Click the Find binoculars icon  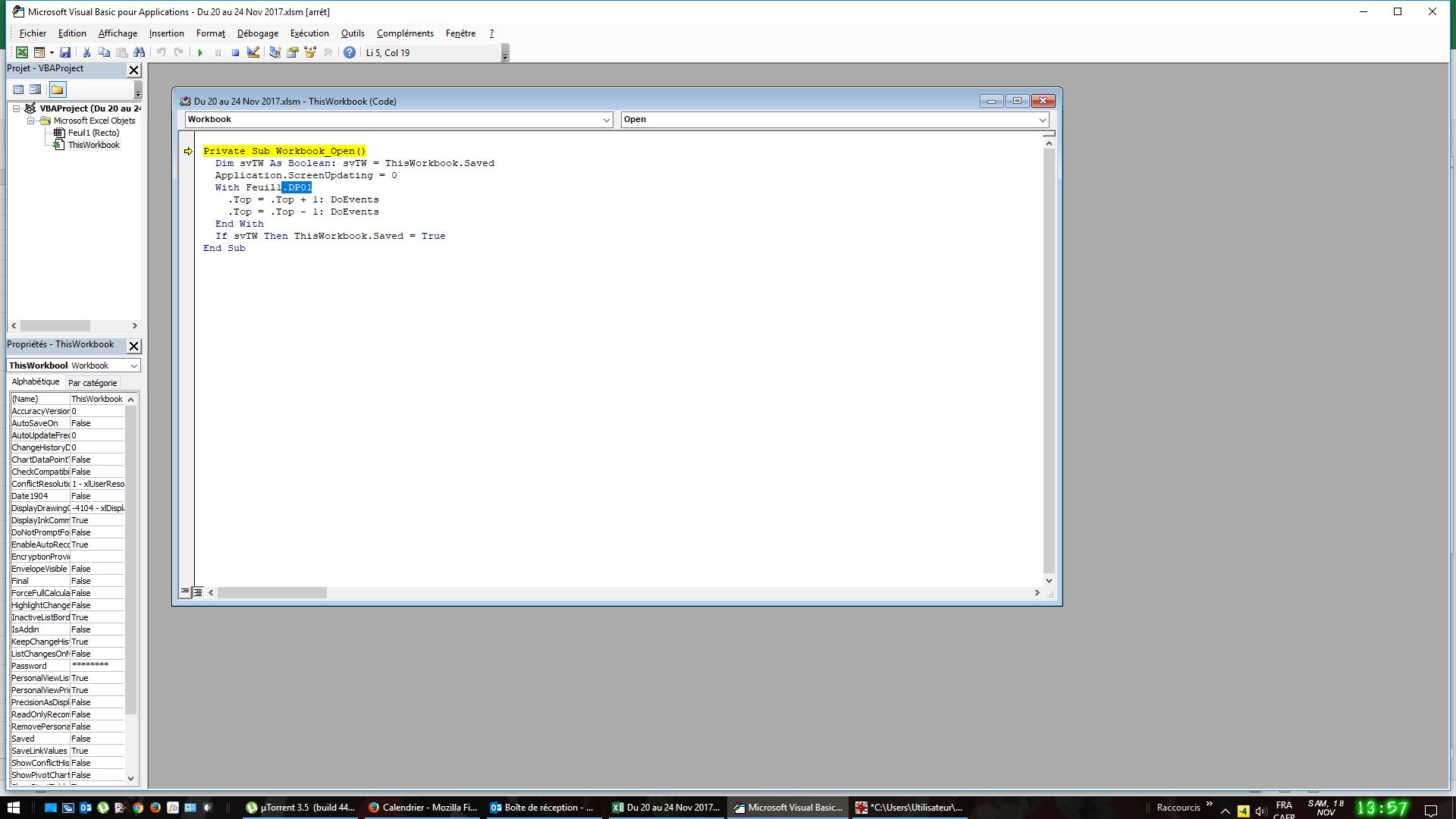click(x=140, y=52)
